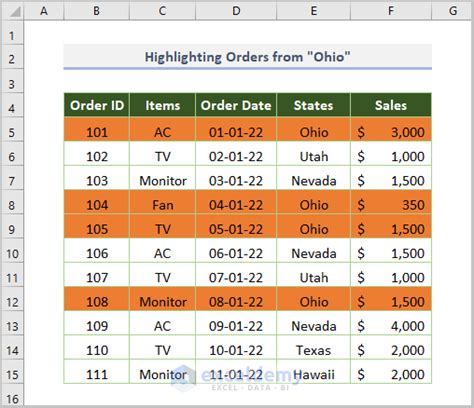Select the cell with order ID 108
This screenshot has width=474, height=408.
point(97,299)
